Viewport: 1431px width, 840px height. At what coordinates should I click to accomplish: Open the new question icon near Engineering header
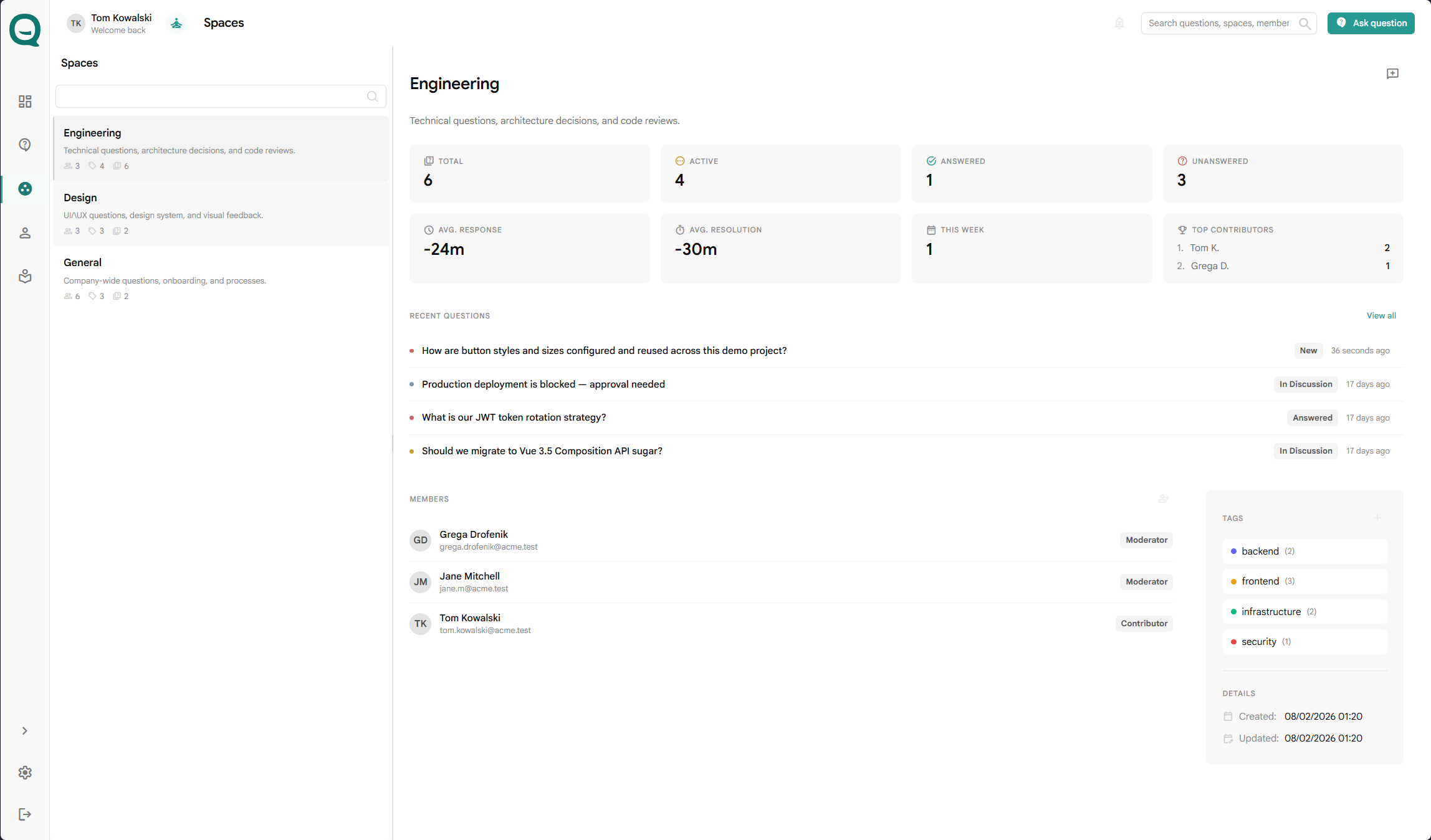(1393, 74)
